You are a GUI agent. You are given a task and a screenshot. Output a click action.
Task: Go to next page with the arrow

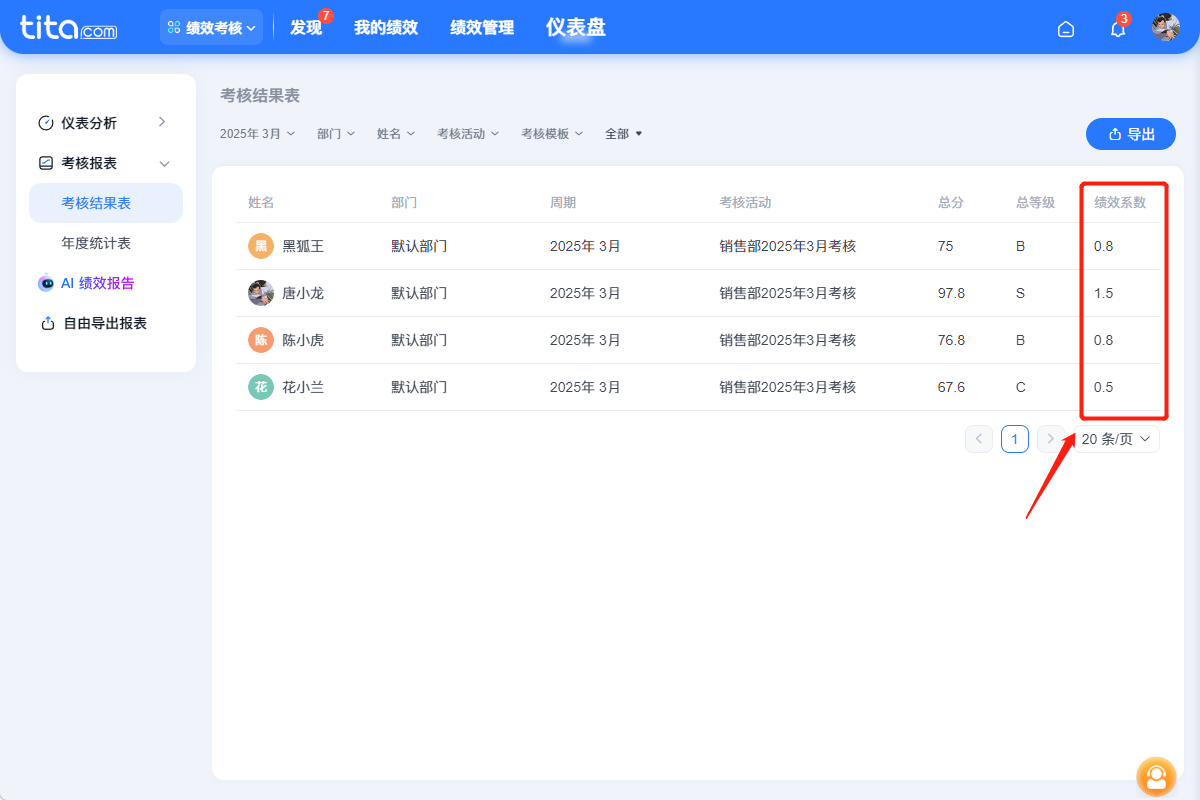pos(1050,438)
